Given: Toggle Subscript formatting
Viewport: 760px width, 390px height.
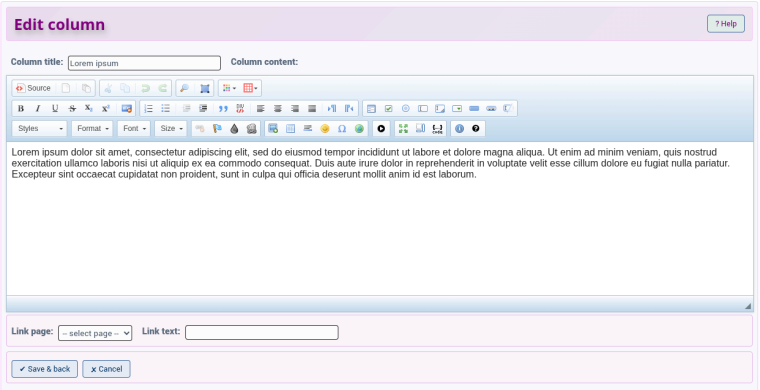Looking at the screenshot, I should (x=89, y=109).
